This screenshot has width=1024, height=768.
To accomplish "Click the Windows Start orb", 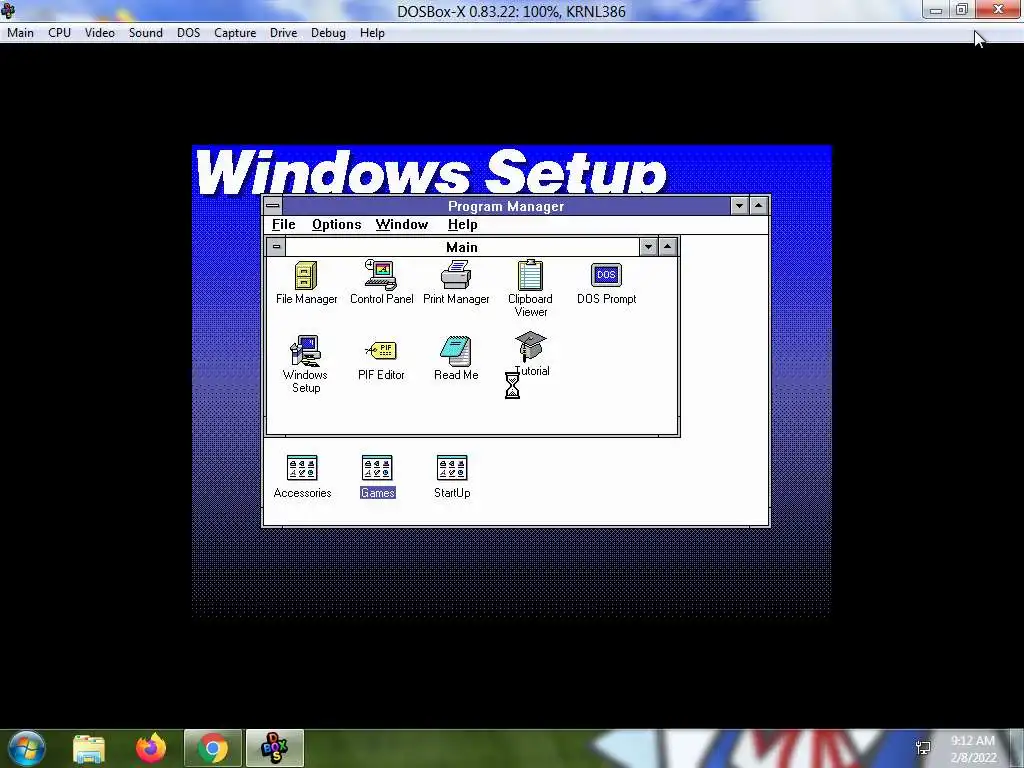I will click(x=26, y=748).
